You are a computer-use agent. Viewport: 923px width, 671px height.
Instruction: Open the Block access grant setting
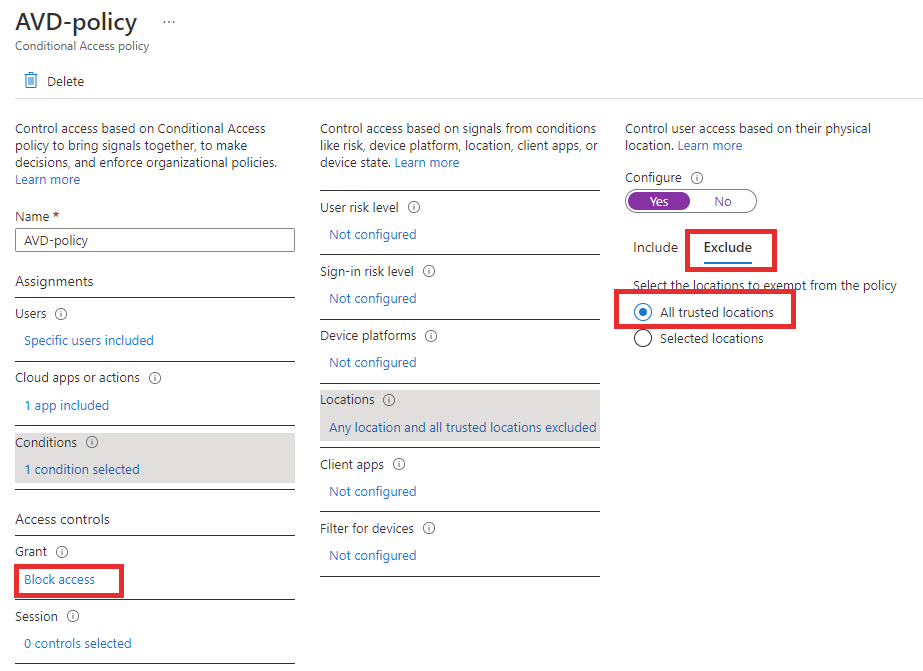59,580
